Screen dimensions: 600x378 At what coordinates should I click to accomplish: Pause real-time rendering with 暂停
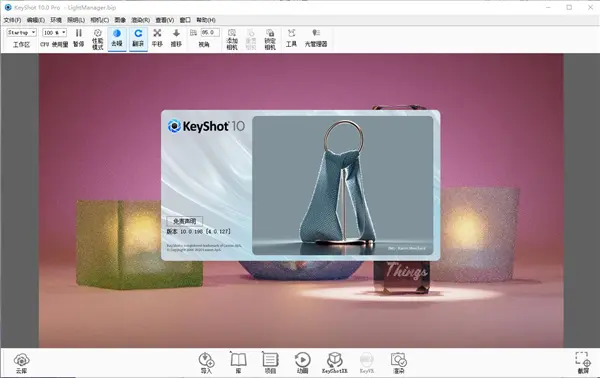coord(78,38)
